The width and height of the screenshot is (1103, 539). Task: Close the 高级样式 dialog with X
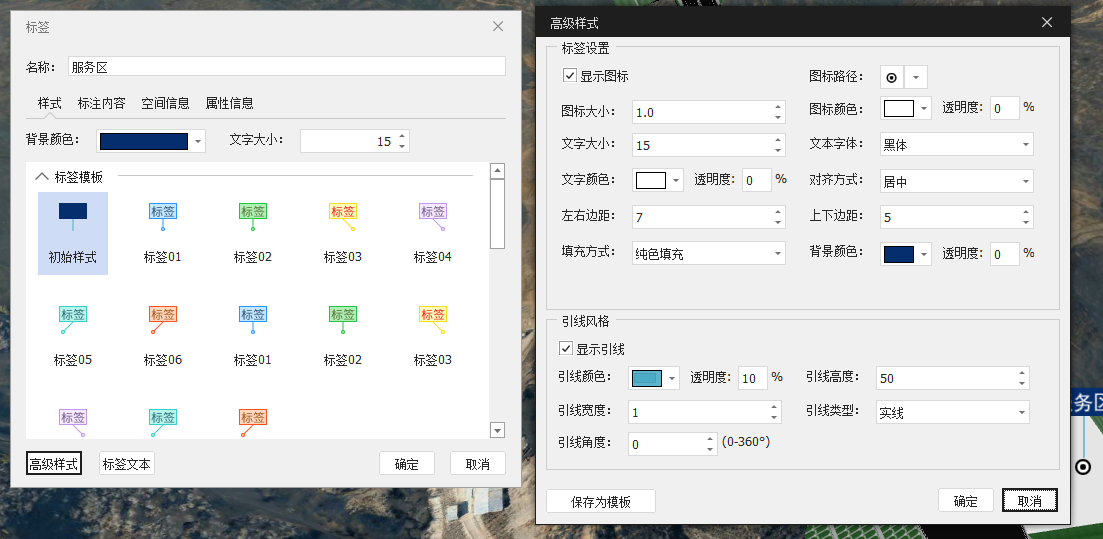pyautogui.click(x=1047, y=22)
